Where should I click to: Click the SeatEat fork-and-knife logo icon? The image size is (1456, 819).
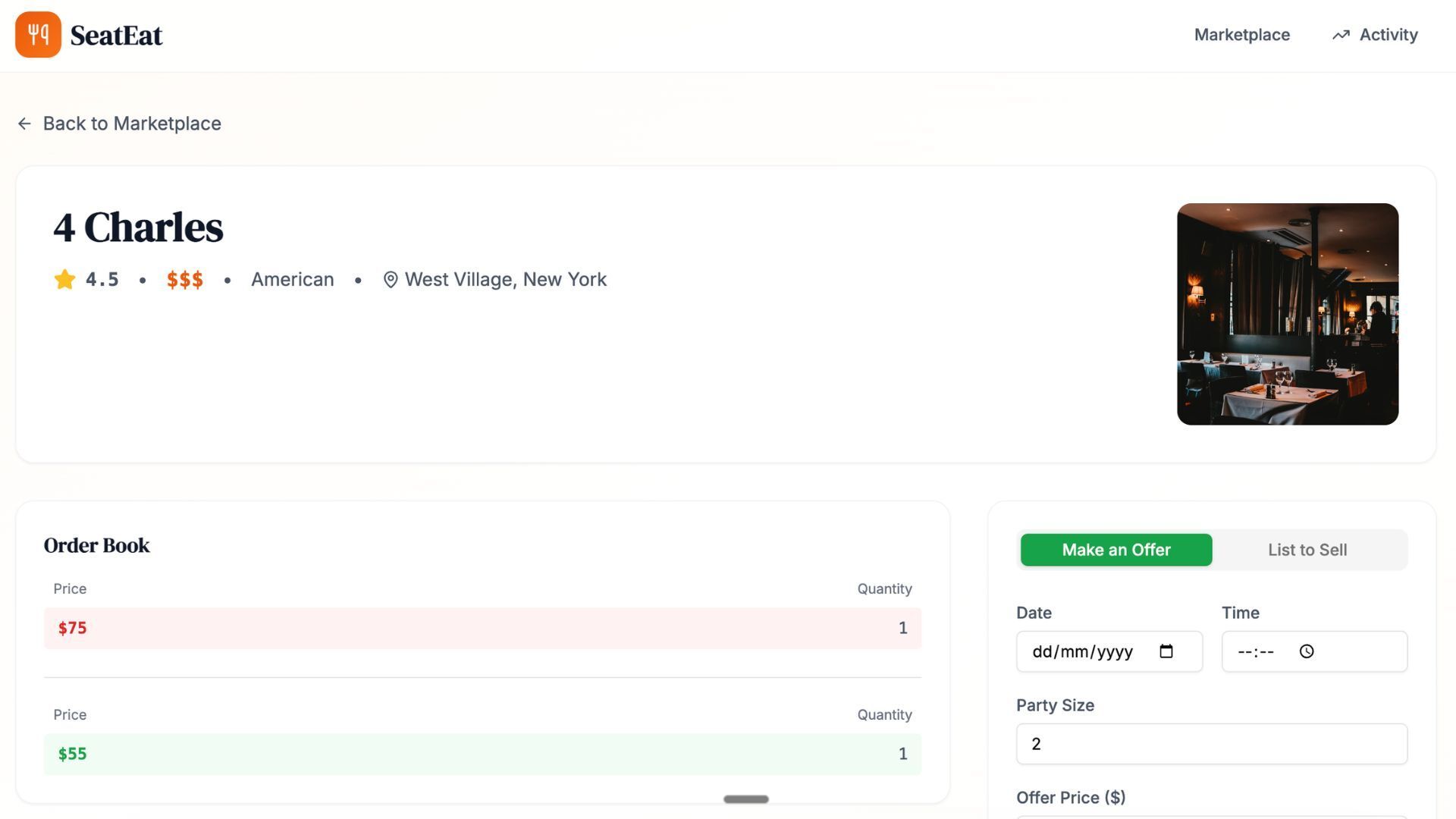(x=38, y=35)
